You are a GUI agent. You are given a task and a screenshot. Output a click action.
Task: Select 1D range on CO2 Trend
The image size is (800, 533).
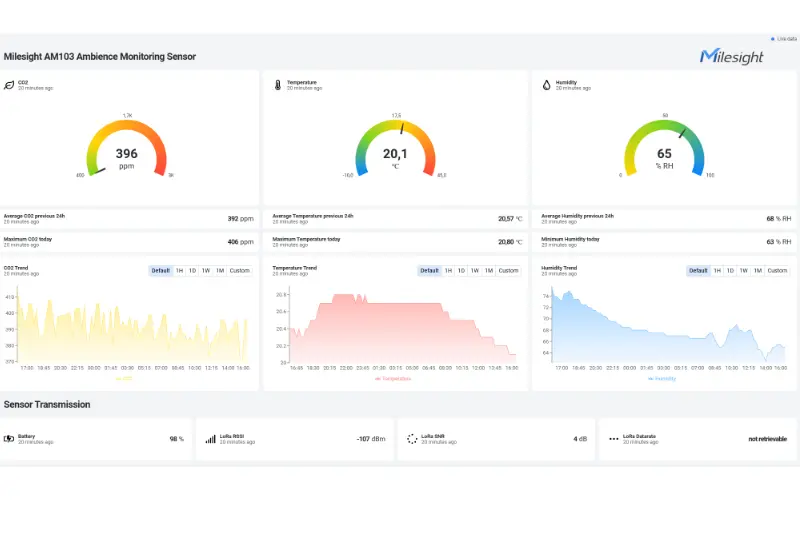pyautogui.click(x=192, y=271)
